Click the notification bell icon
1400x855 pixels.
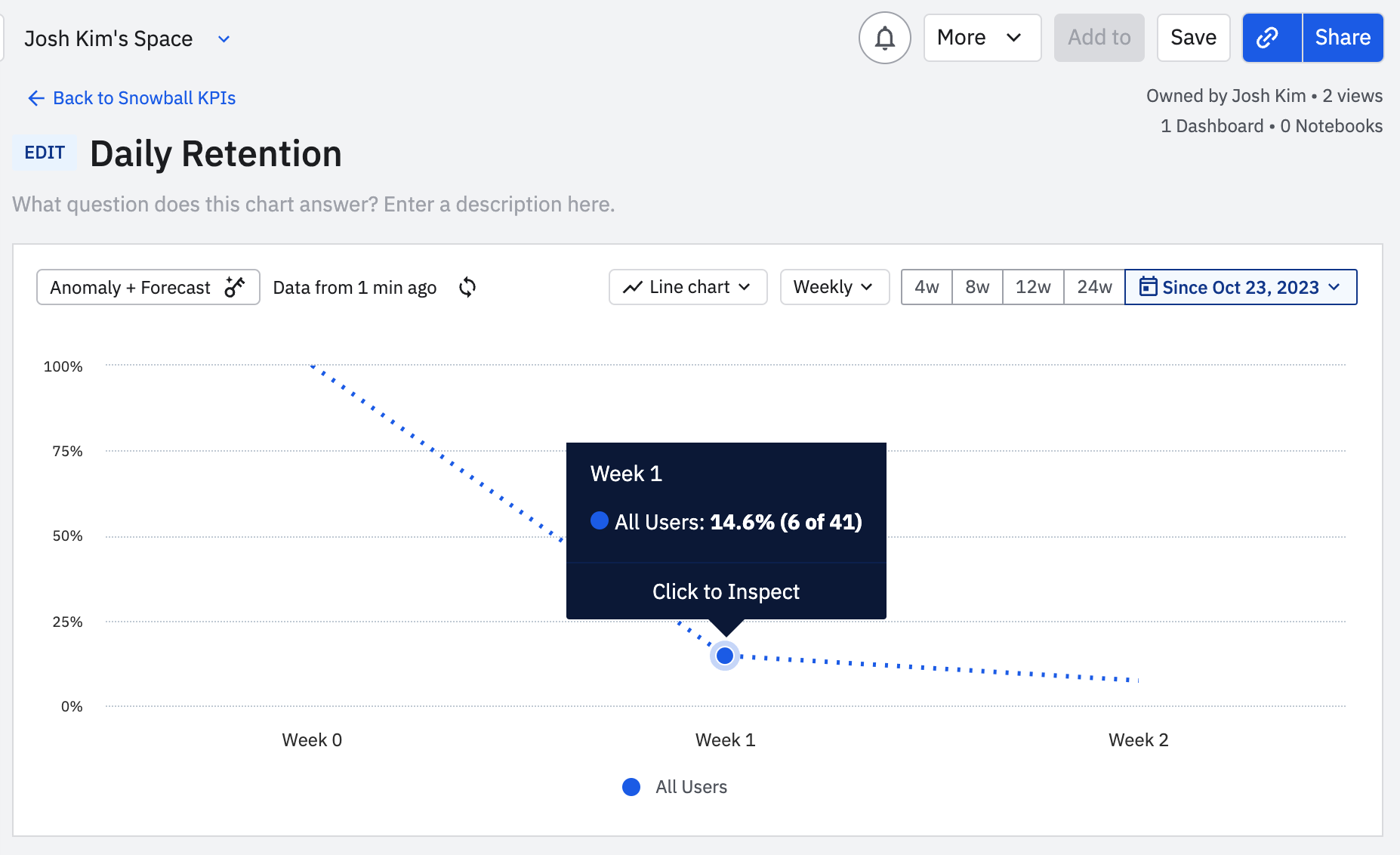884,38
